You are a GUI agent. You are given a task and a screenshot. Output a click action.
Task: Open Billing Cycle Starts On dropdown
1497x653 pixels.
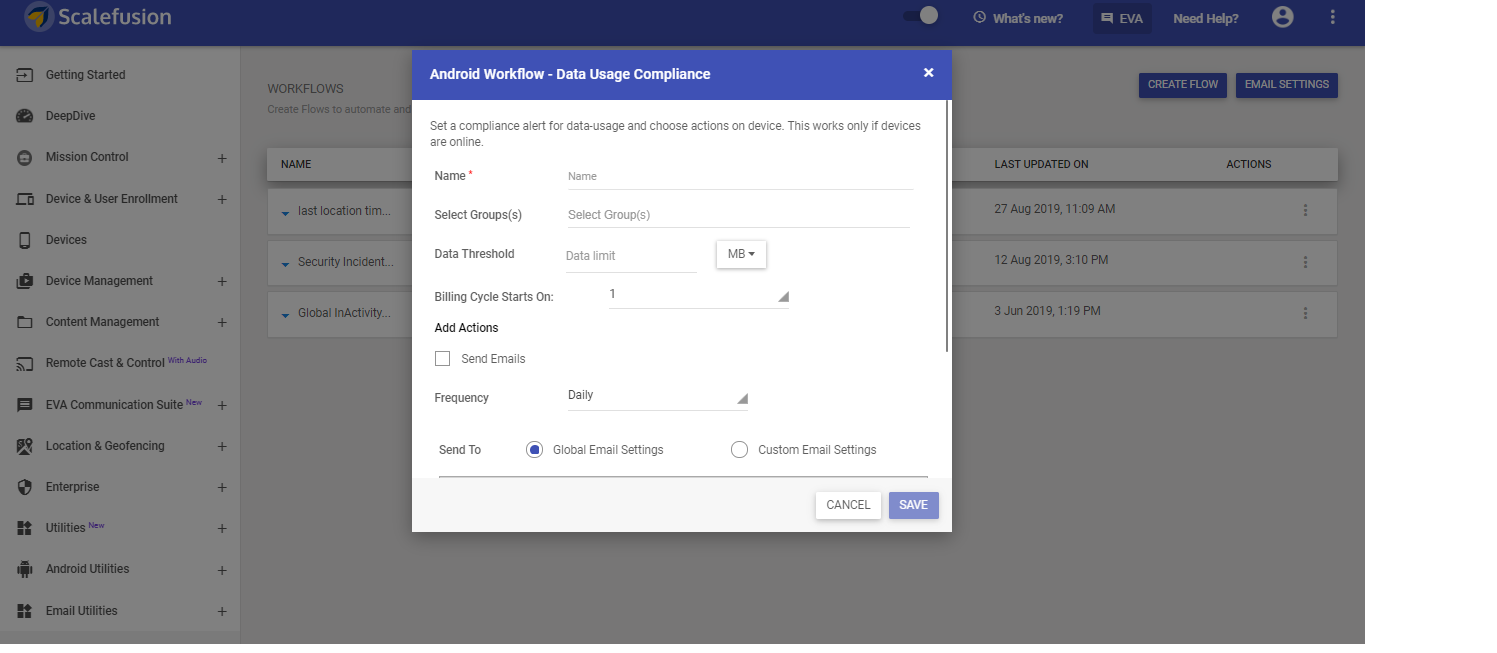698,296
